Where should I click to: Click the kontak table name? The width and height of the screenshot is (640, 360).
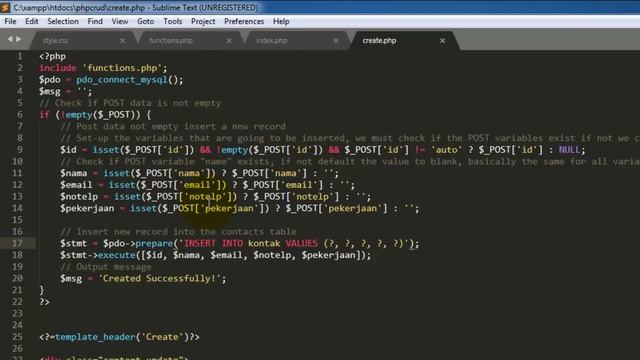(264, 244)
